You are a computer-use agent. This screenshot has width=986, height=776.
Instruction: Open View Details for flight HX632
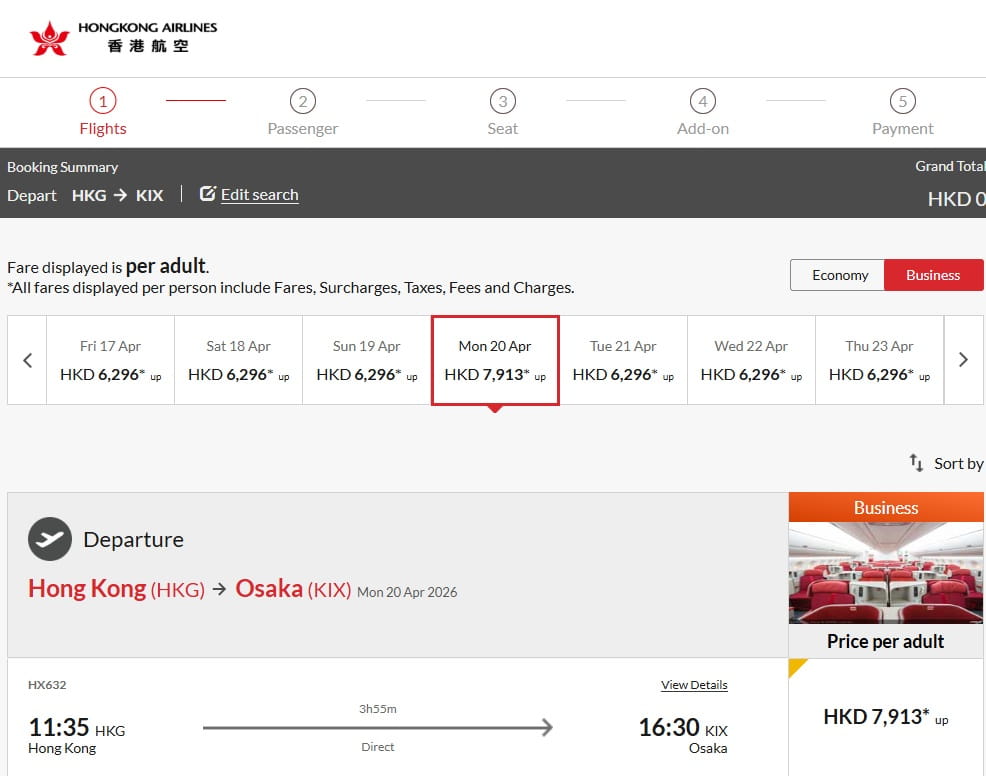click(x=694, y=684)
